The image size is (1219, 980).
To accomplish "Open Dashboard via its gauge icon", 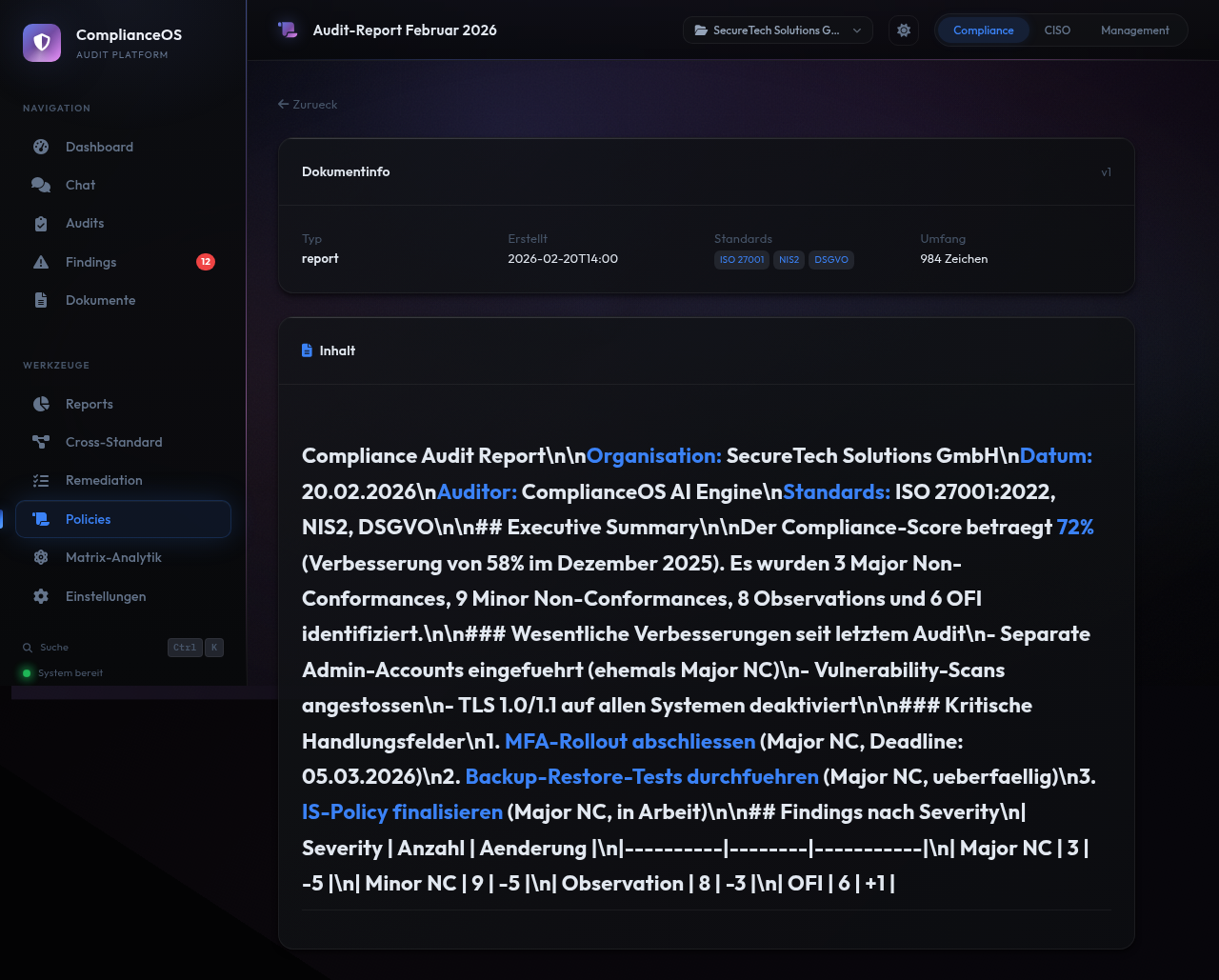I will click(x=41, y=147).
